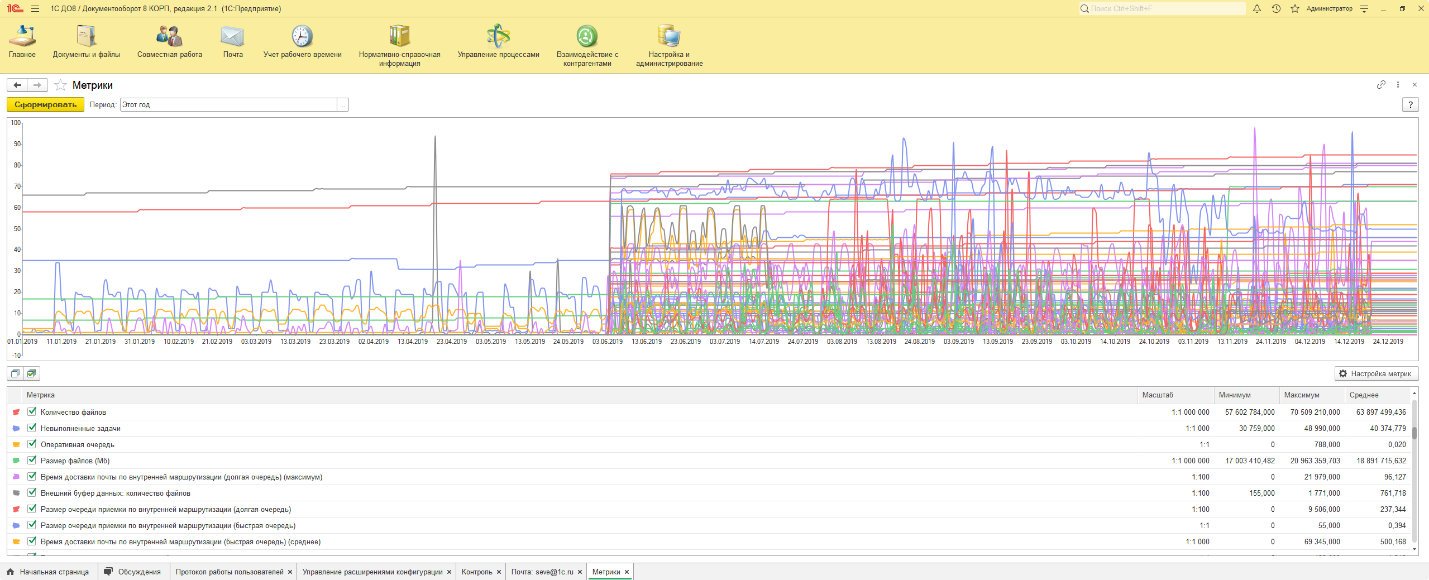Screen dimensions: 1429x580
Task: Open the Почта section icon
Action: 232,37
